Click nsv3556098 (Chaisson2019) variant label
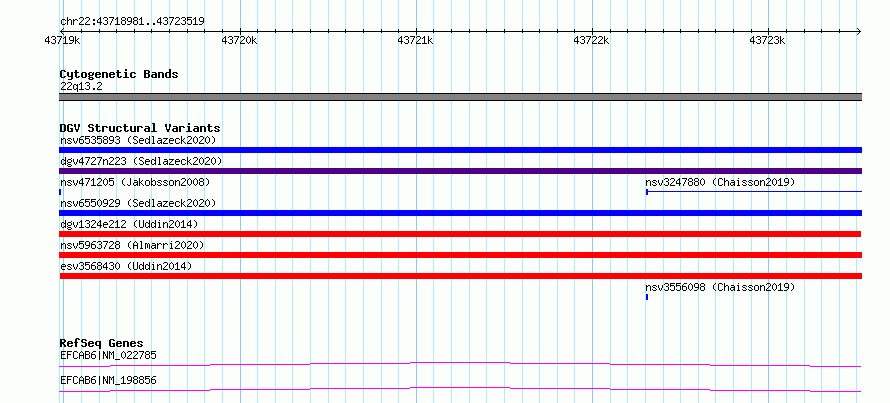The height and width of the screenshot is (403, 890). 720,287
